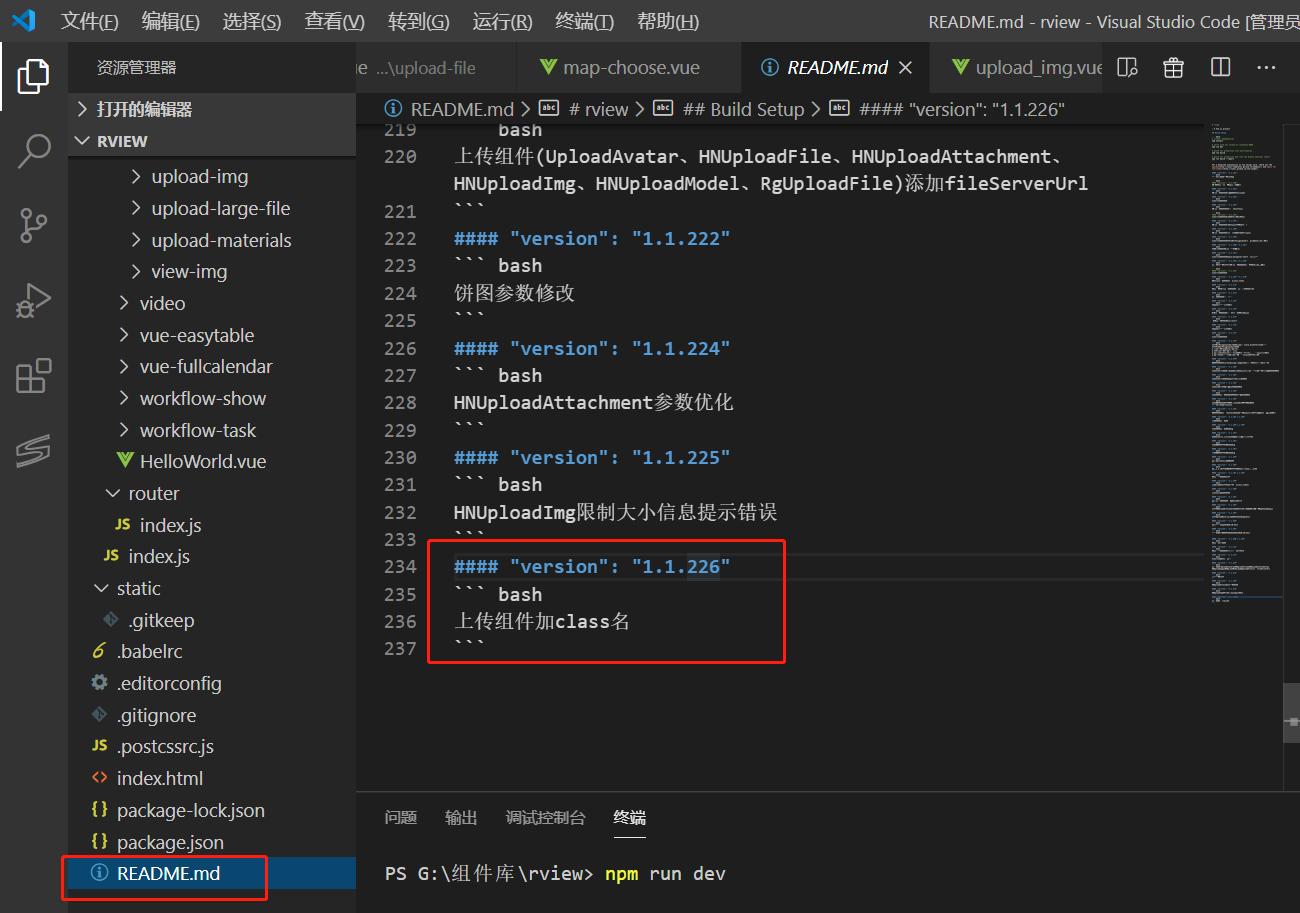Open the Explorer view in activity bar
This screenshot has height=913, width=1300.
(x=33, y=76)
